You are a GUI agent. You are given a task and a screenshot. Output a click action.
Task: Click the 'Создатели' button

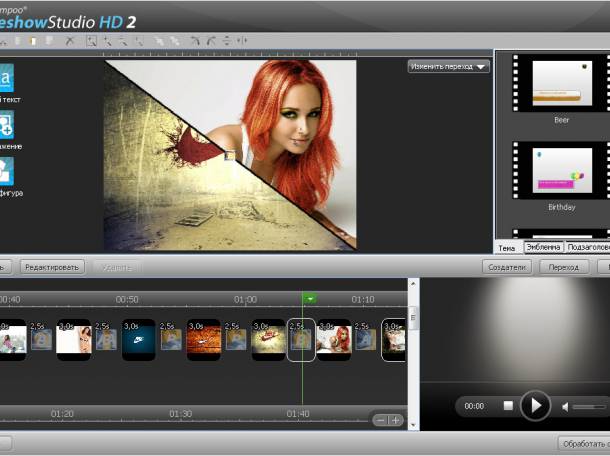point(506,267)
